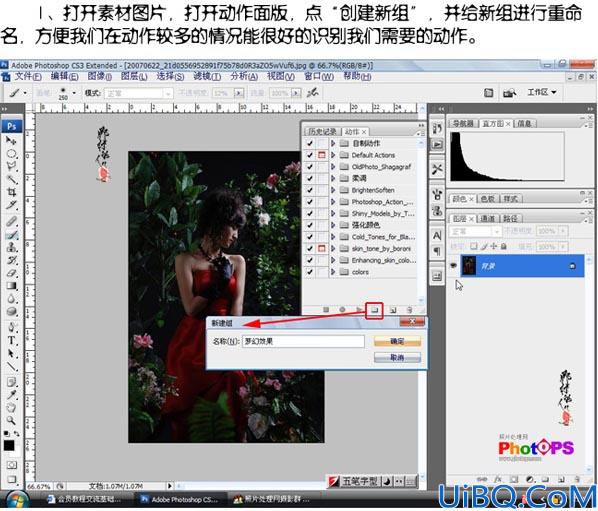This screenshot has height=511, width=598.
Task: Uncheck the OldPhoto_Shagagraf set checkbox
Action: point(310,167)
